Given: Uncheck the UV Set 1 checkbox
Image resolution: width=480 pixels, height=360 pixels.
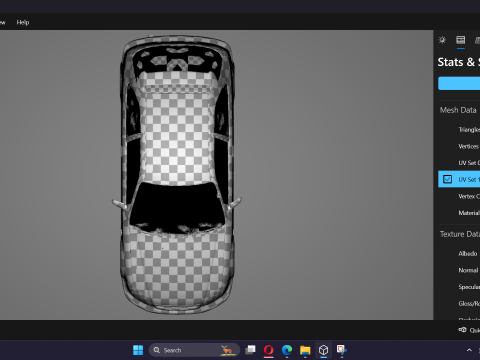Looking at the screenshot, I should click(x=447, y=179).
